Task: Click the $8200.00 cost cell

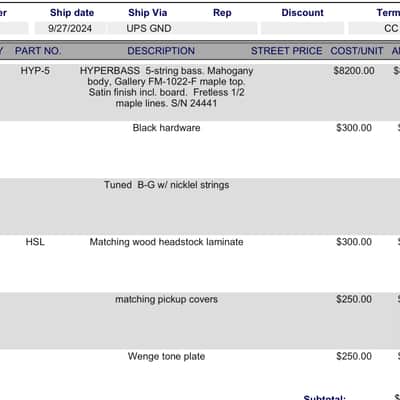Action: tap(354, 71)
